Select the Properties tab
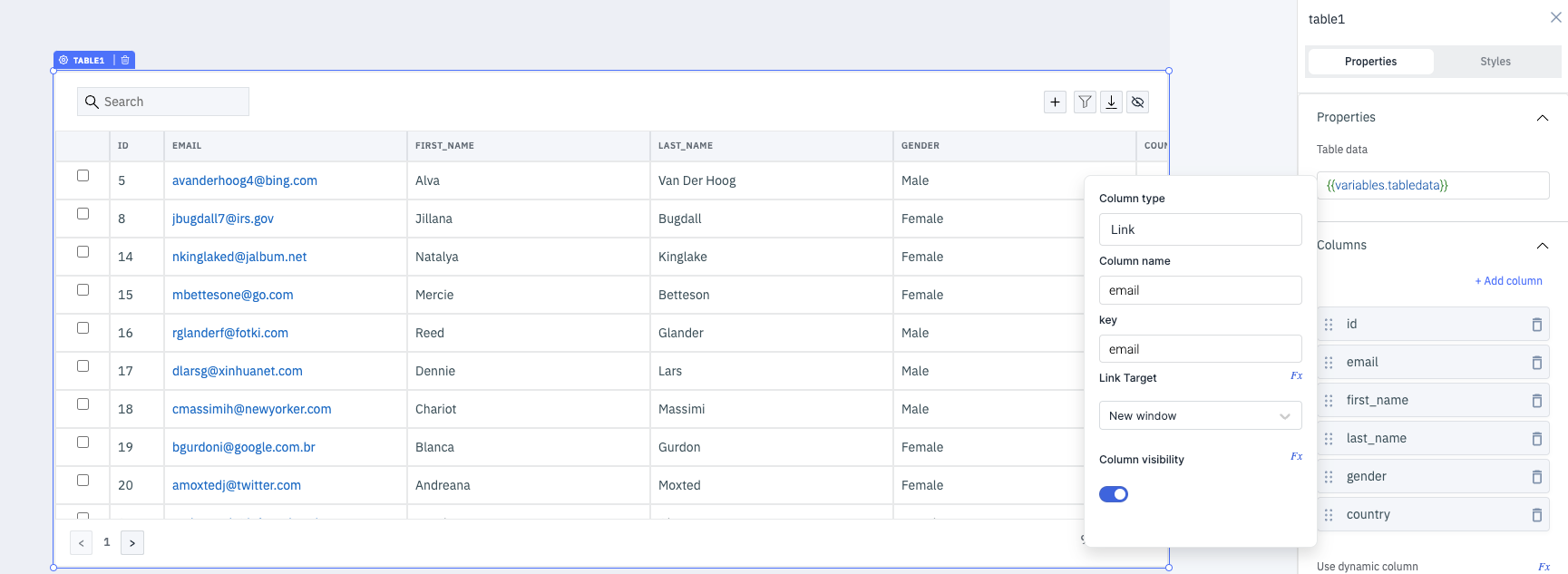Viewport: 1568px width, 574px height. pyautogui.click(x=1369, y=62)
